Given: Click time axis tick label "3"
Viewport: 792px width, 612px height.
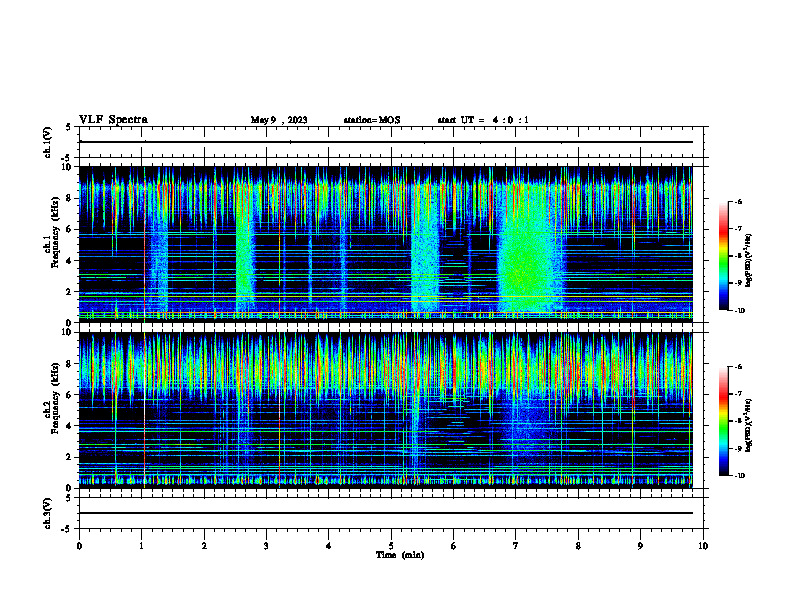Looking at the screenshot, I should (266, 546).
